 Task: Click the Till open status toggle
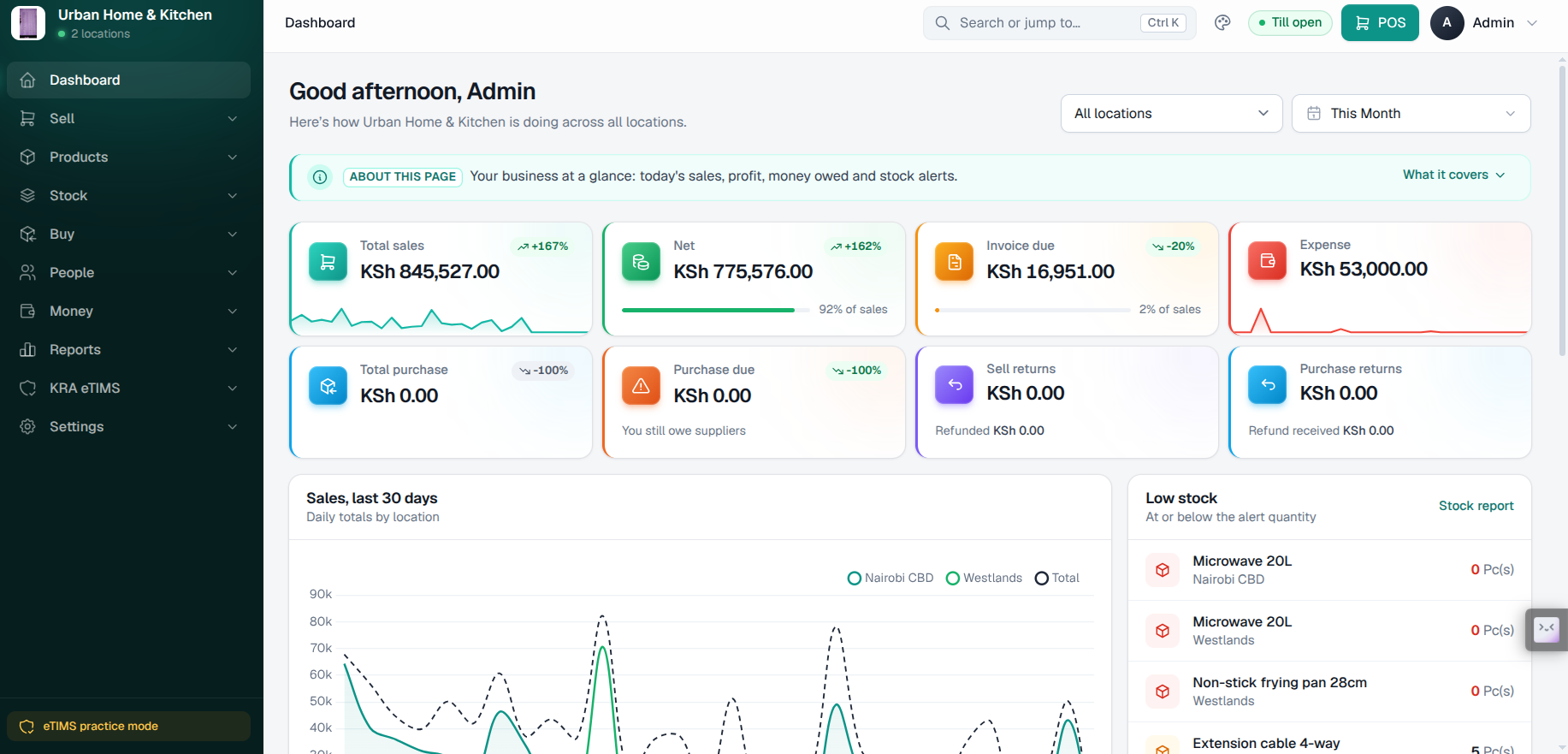pyautogui.click(x=1290, y=23)
